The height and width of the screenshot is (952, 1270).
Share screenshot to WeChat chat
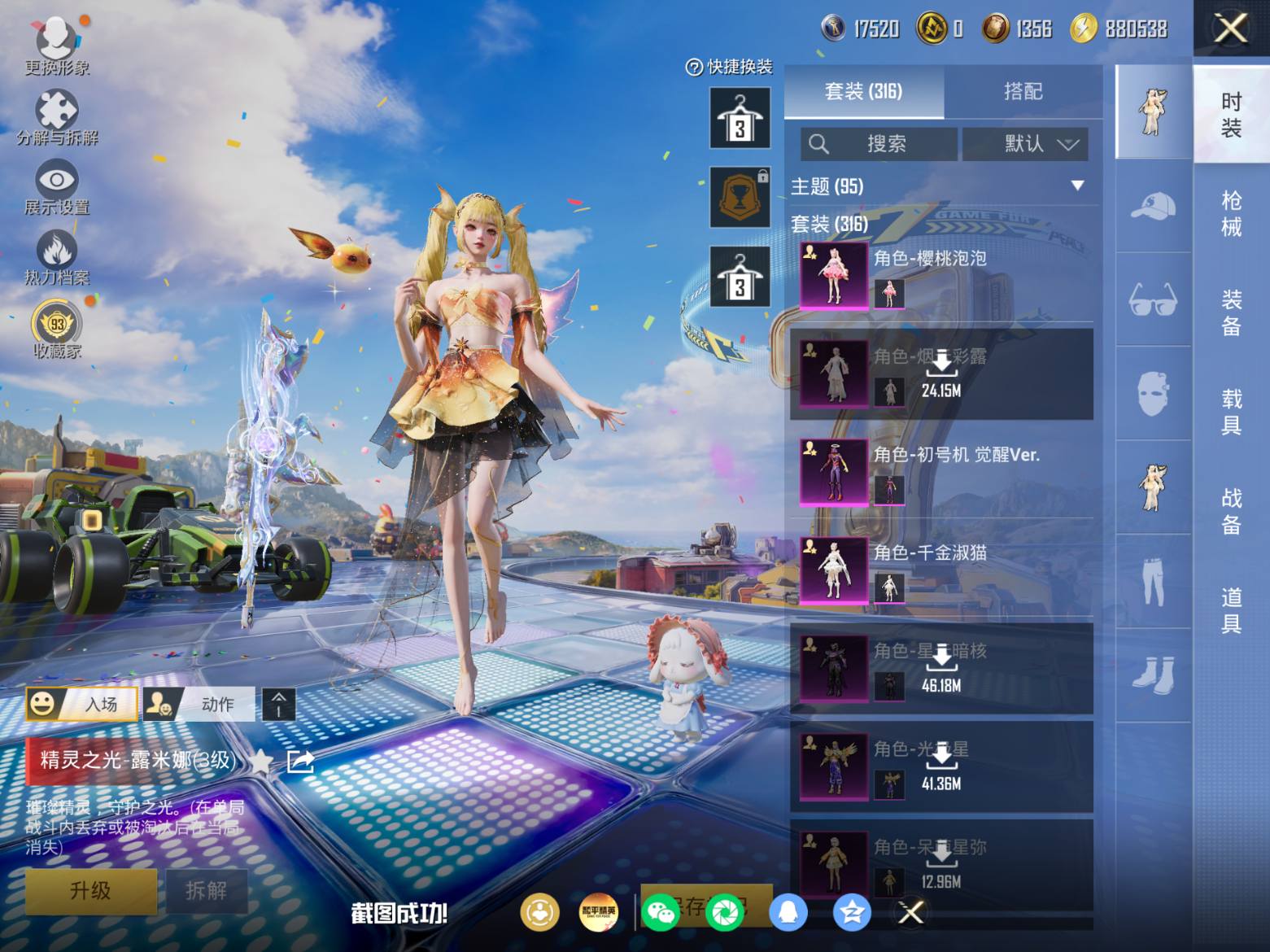(x=660, y=912)
